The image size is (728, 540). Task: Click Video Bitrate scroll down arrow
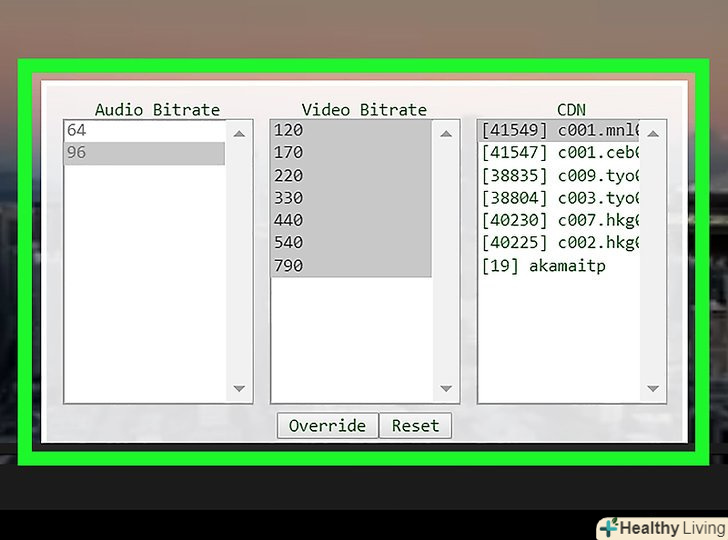pos(445,389)
